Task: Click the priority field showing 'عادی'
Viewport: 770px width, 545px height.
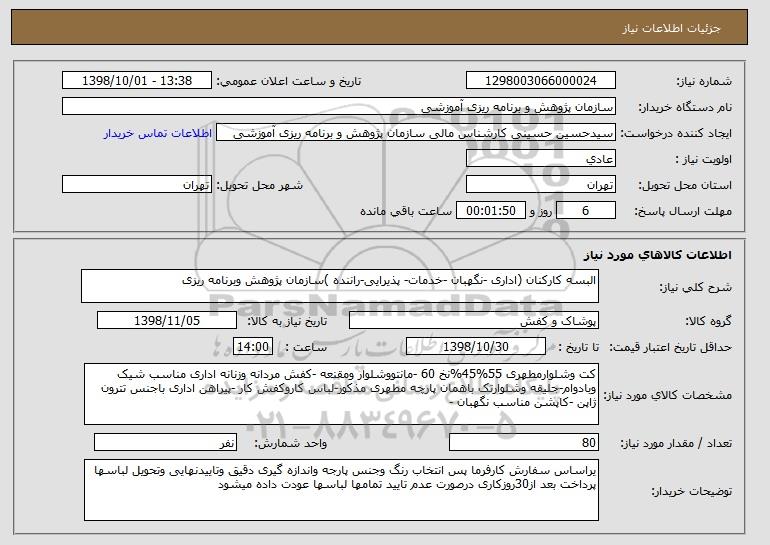Action: 541,159
